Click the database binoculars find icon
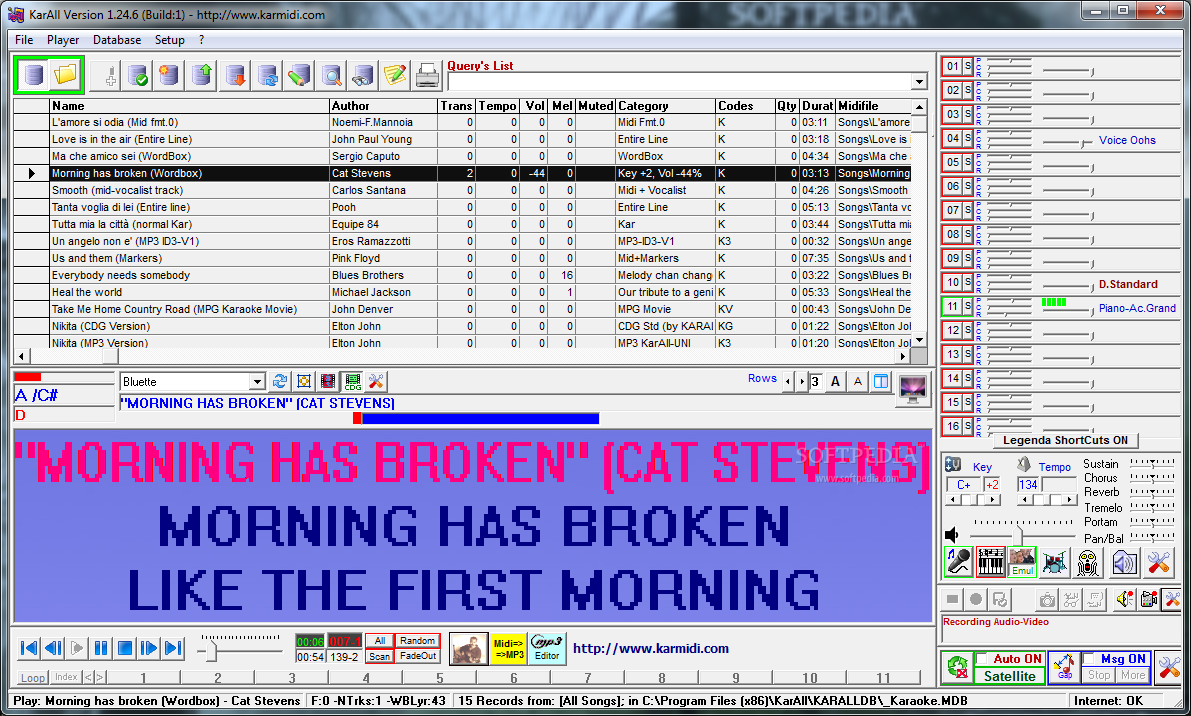 coord(363,75)
